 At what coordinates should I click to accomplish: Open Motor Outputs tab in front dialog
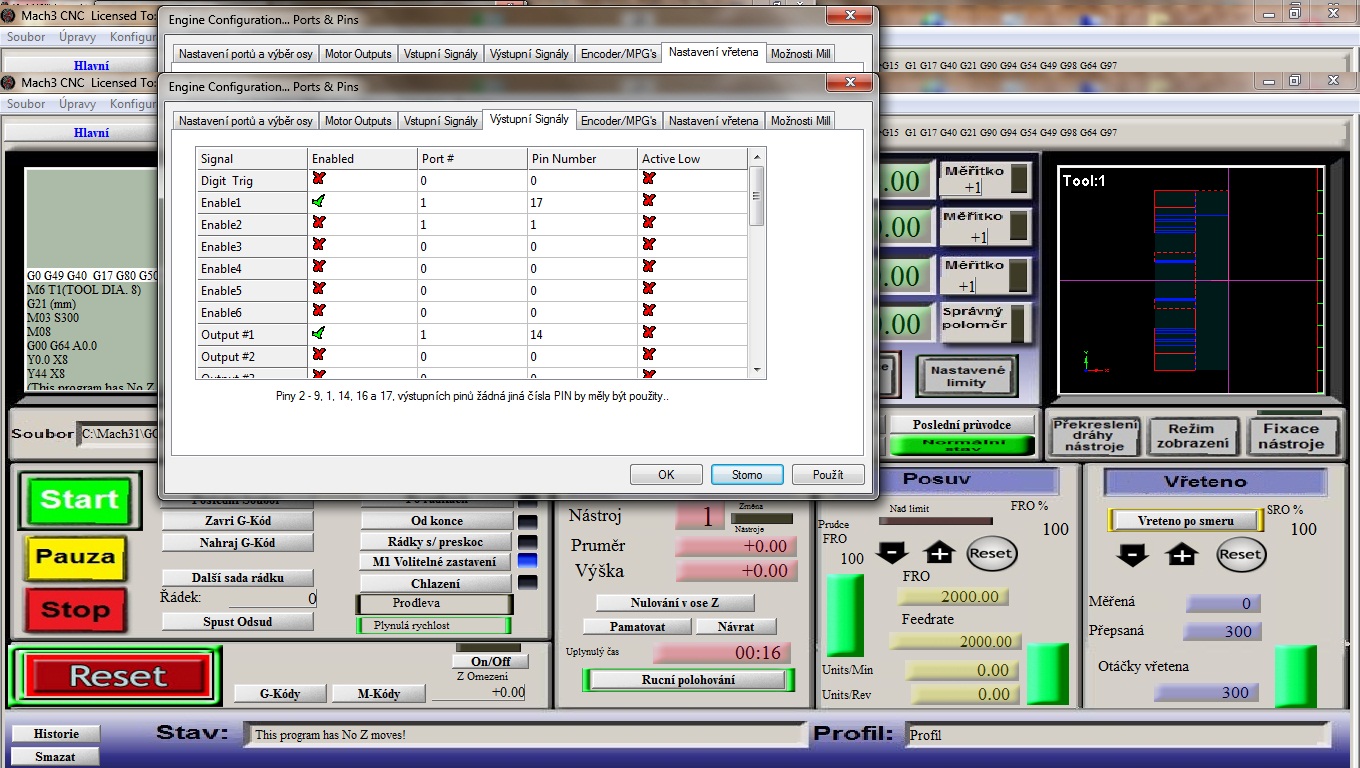tap(358, 121)
